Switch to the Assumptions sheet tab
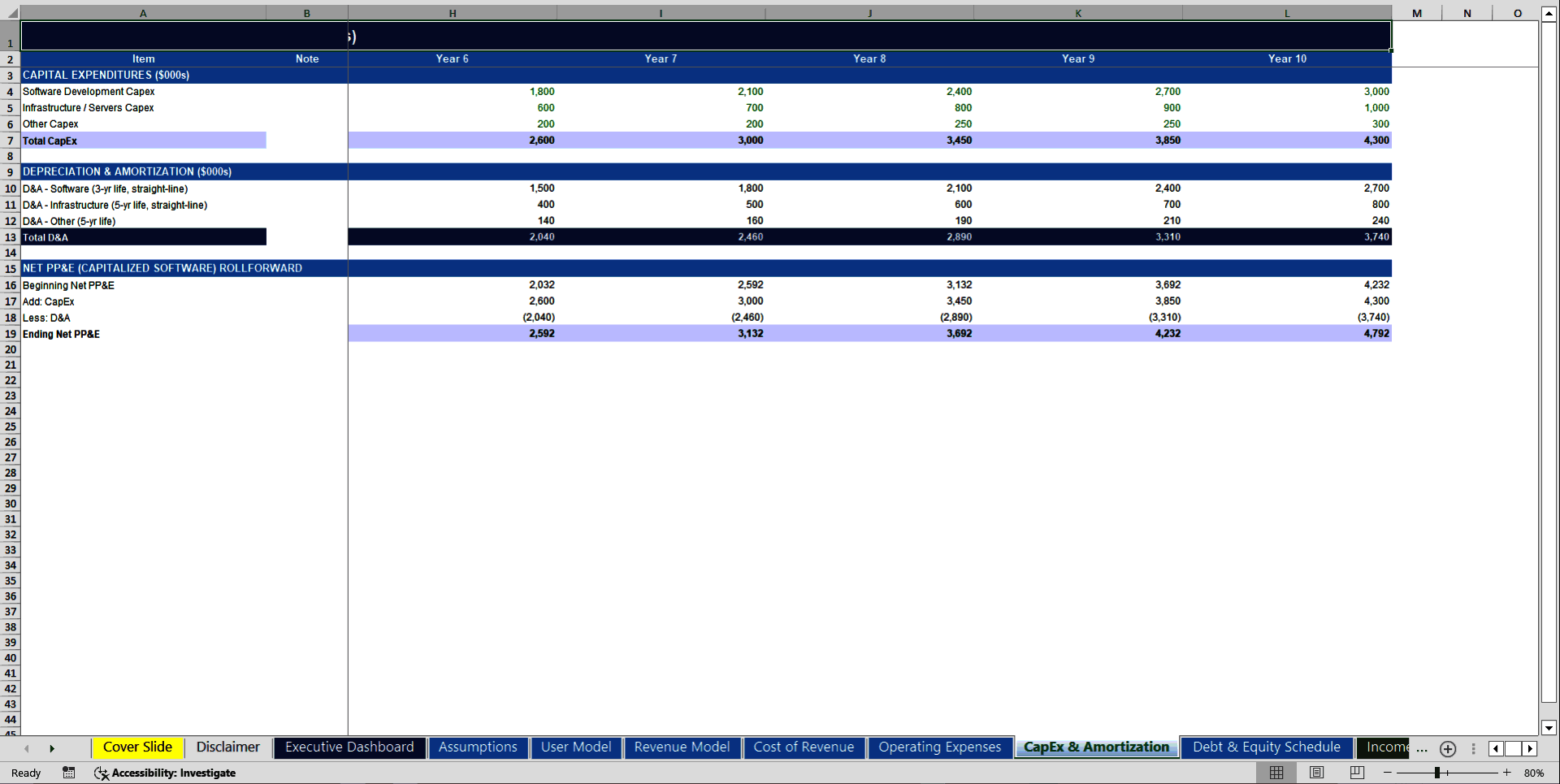 [x=478, y=747]
